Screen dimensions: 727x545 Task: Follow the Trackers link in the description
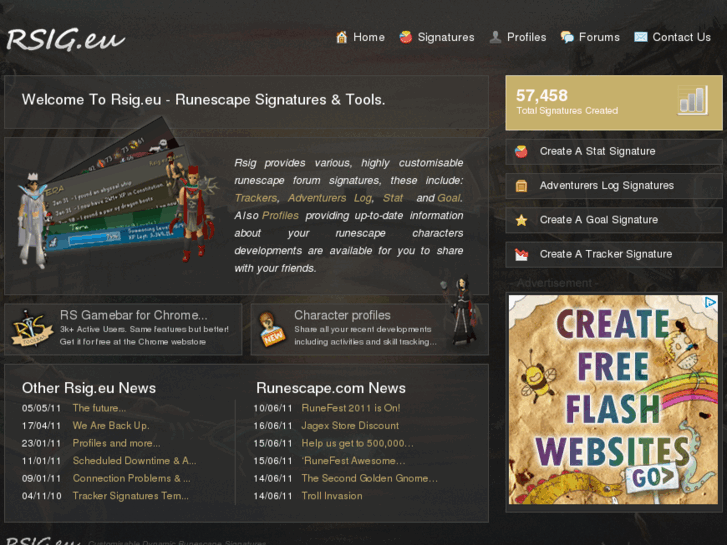(x=255, y=198)
